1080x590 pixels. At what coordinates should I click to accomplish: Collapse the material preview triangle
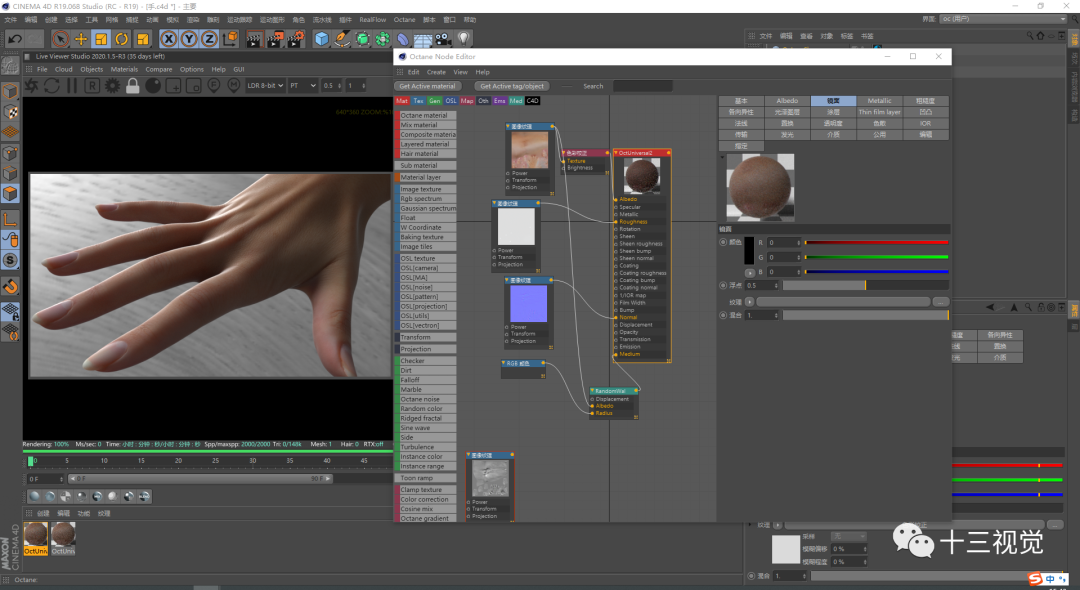coord(722,157)
